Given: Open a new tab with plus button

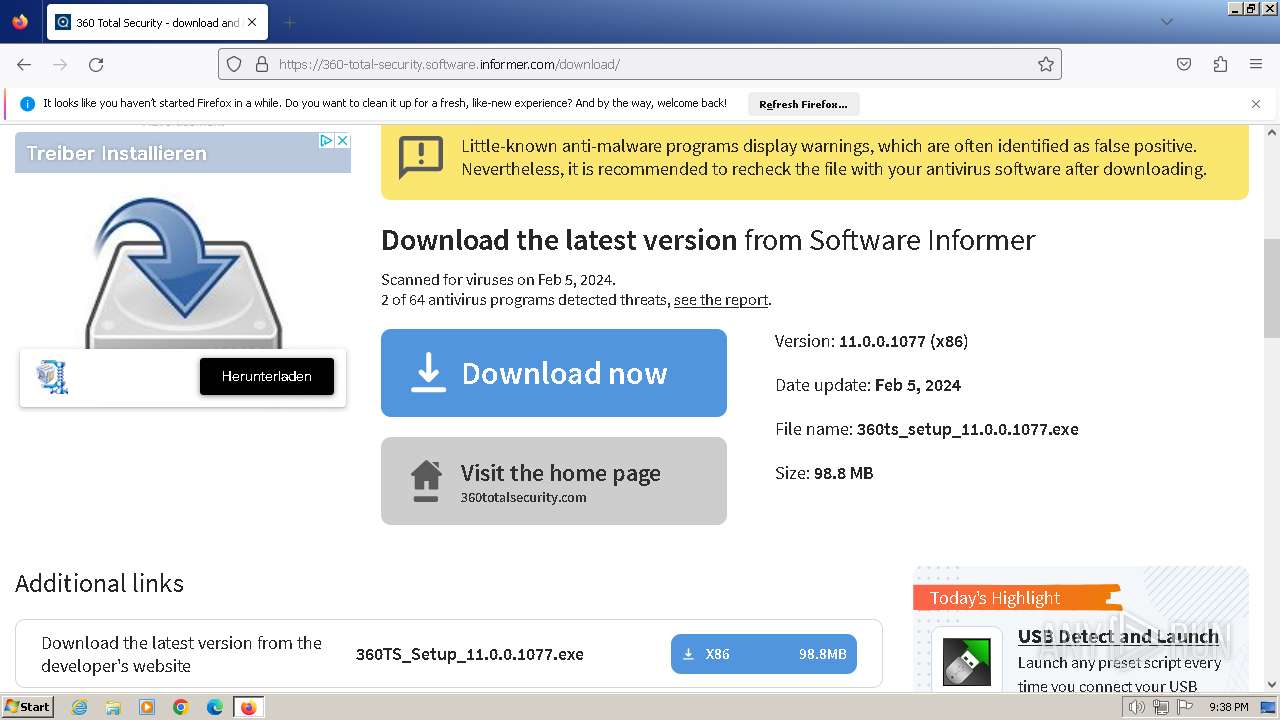Looking at the screenshot, I should coord(289,22).
